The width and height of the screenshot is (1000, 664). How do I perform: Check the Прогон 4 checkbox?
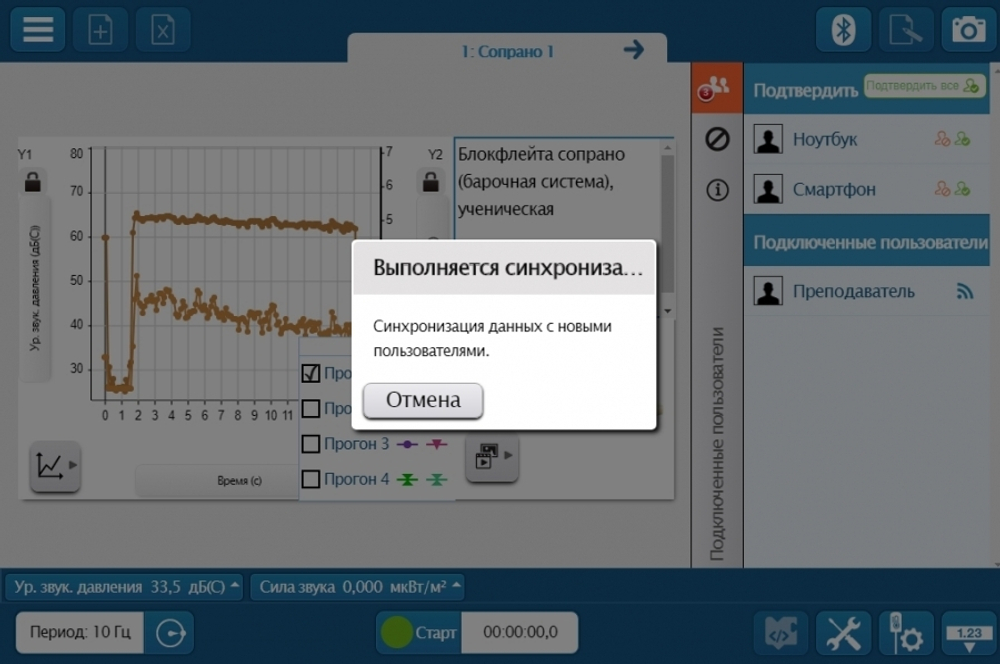[311, 479]
